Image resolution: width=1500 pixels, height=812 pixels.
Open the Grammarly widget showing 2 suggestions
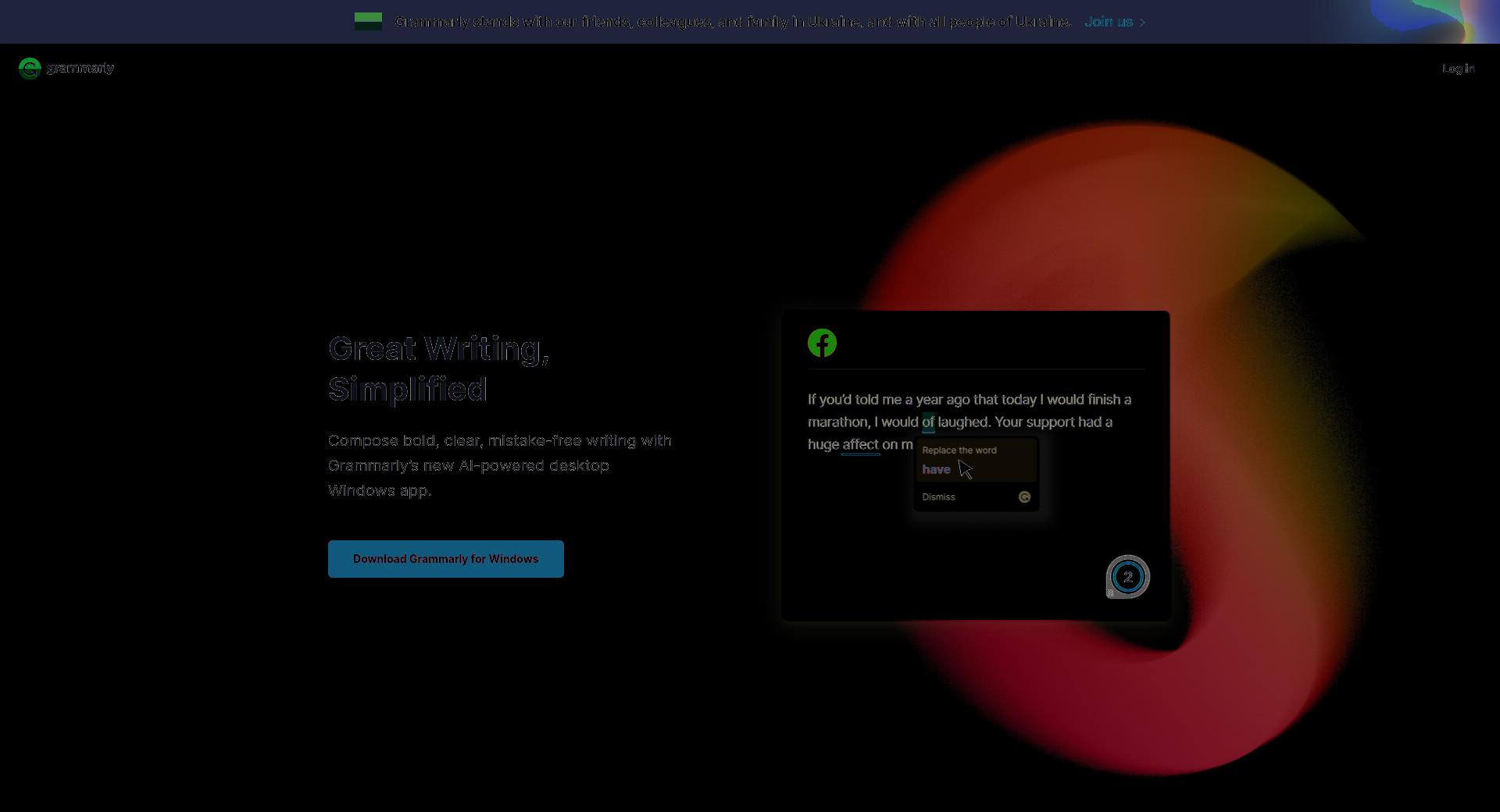pos(1127,577)
